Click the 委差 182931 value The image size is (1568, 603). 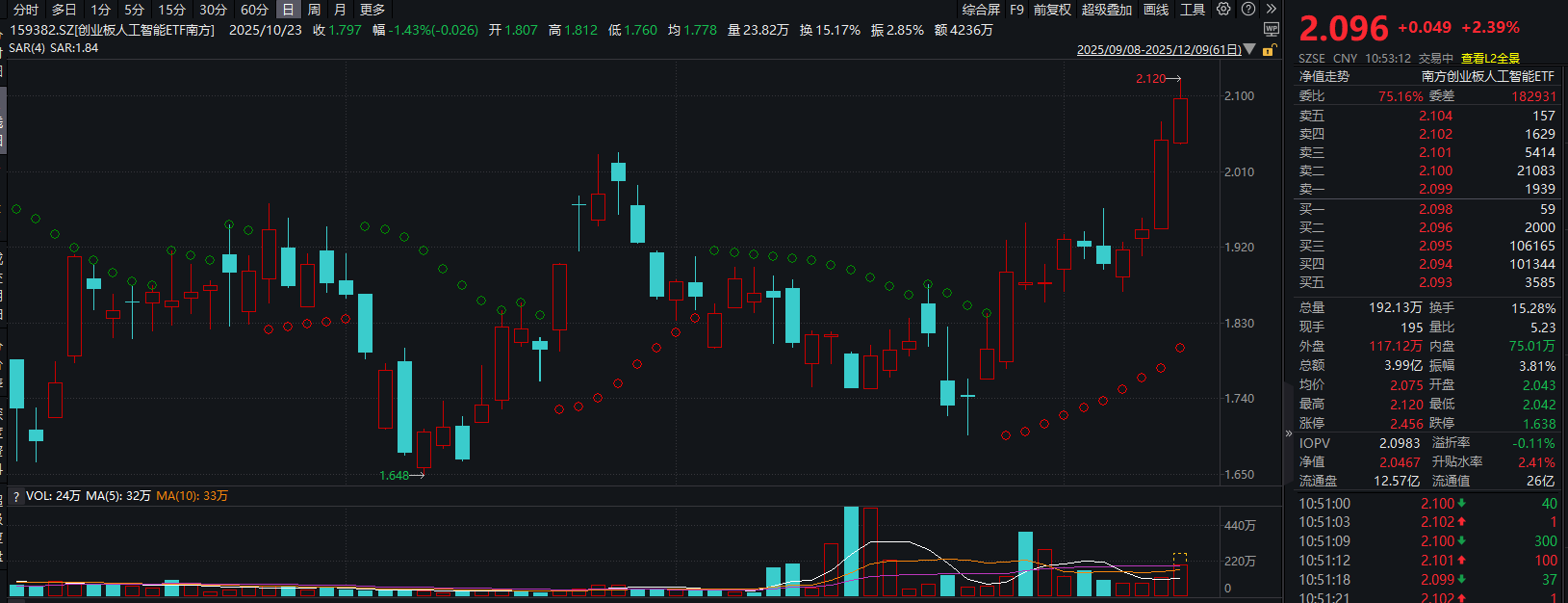coord(1533,96)
